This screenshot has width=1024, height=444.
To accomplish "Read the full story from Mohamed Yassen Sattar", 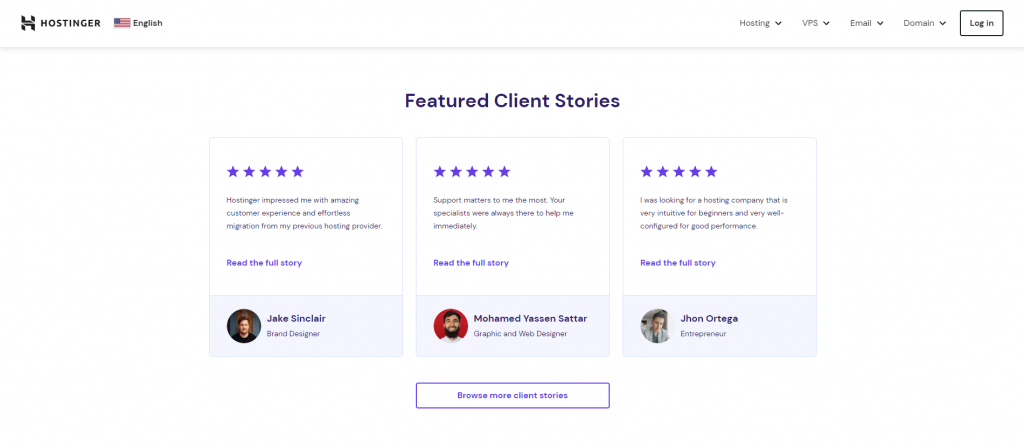I will [471, 263].
